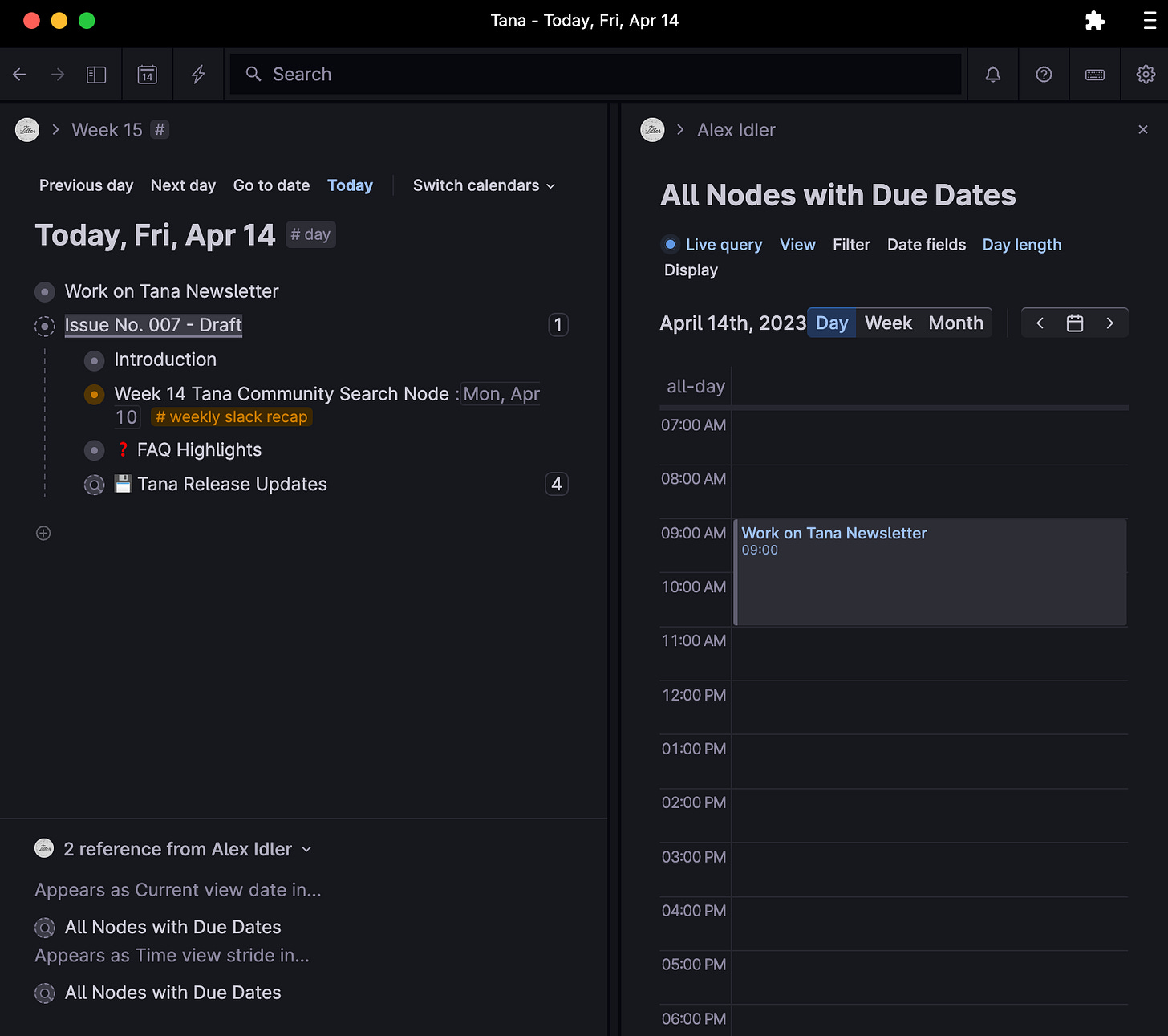Image resolution: width=1168 pixels, height=1036 pixels.
Task: Open the View menu
Action: pyautogui.click(x=797, y=245)
